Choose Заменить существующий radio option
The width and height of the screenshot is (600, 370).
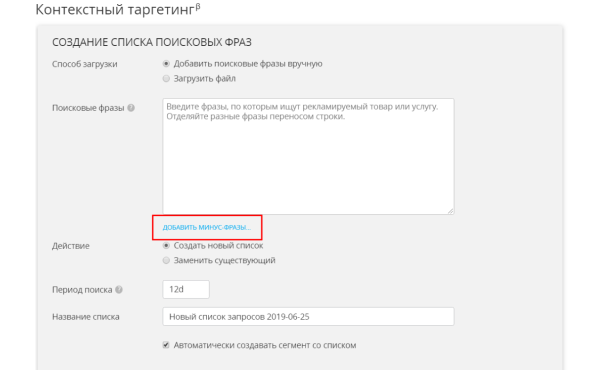166,260
